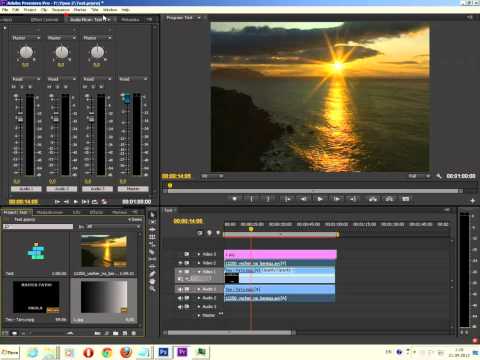The image size is (480, 360).
Task: Click the Audio 3 volume fader
Action: coord(91,118)
